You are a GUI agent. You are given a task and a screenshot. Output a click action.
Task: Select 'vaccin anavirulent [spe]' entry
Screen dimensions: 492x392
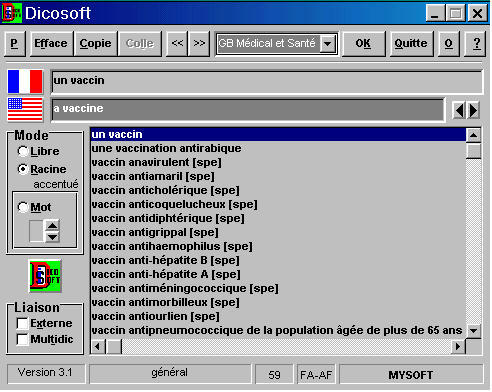278,162
